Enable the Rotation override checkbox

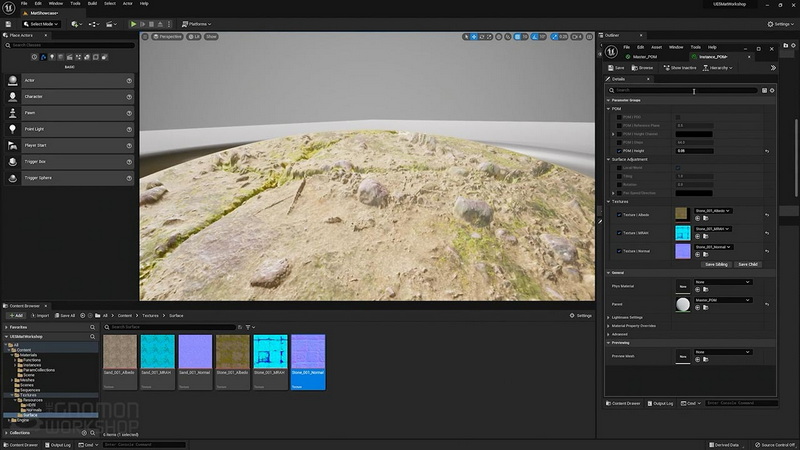pos(619,185)
